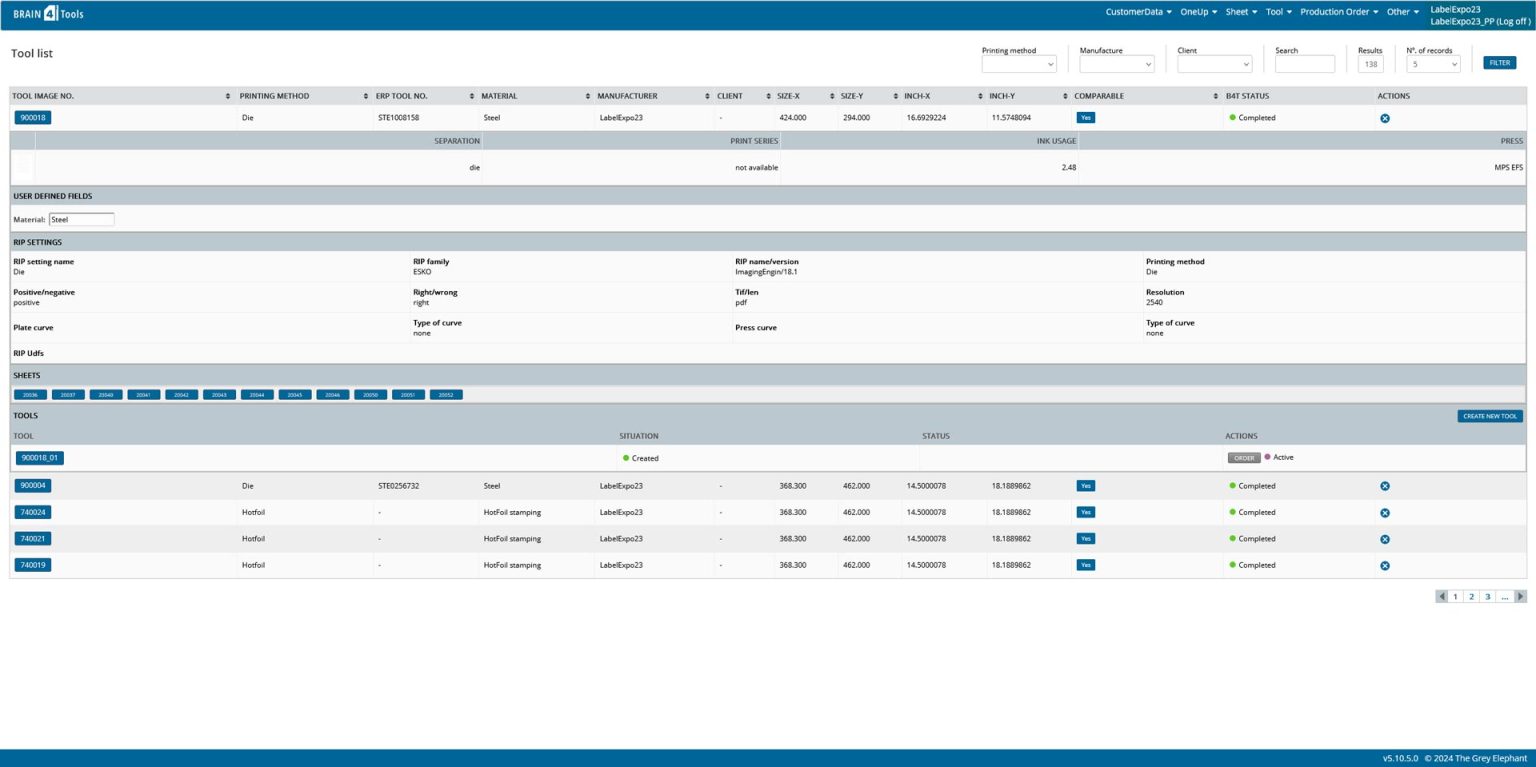The width and height of the screenshot is (1536, 767).
Task: Open the Manufacture filter dropdown
Action: [x=1117, y=64]
